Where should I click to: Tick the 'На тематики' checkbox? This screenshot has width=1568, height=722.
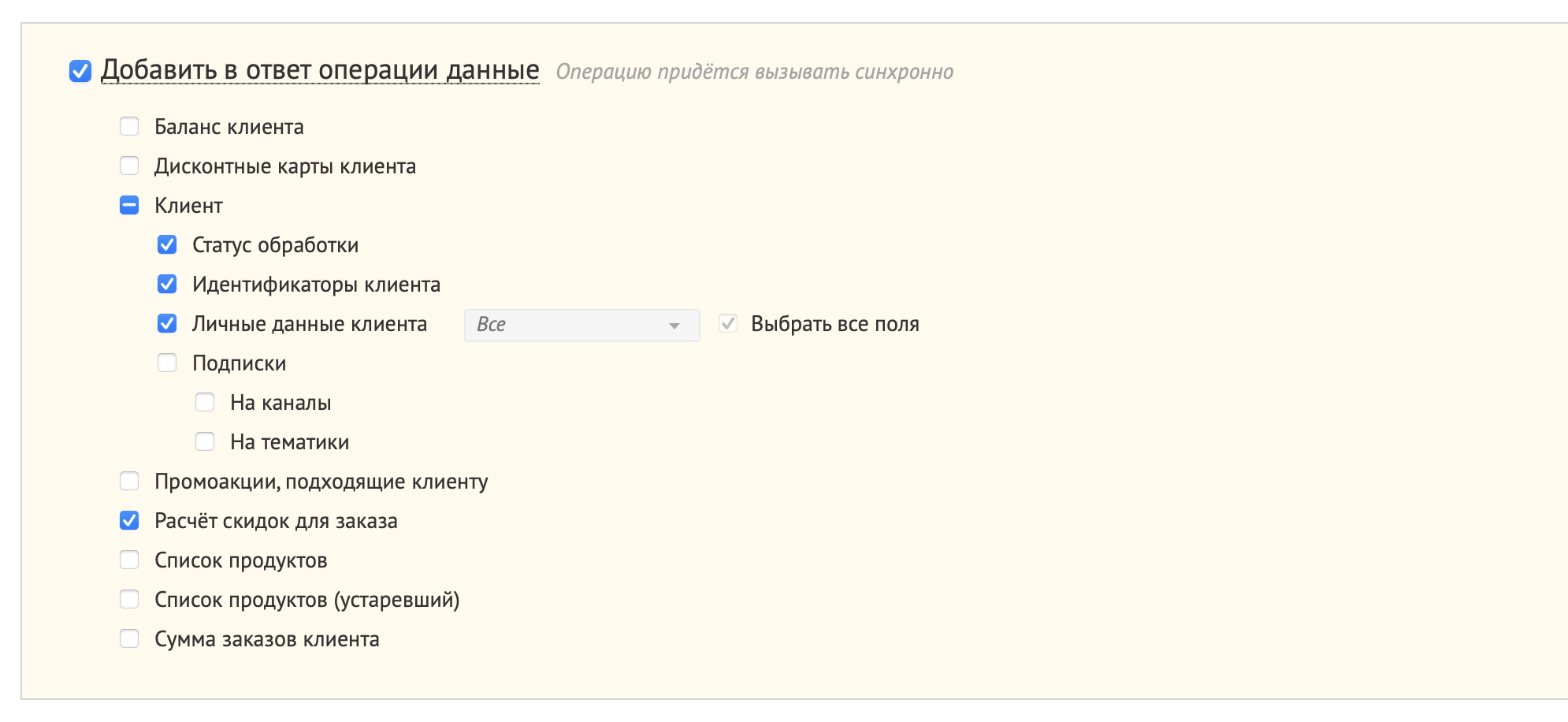(x=205, y=441)
